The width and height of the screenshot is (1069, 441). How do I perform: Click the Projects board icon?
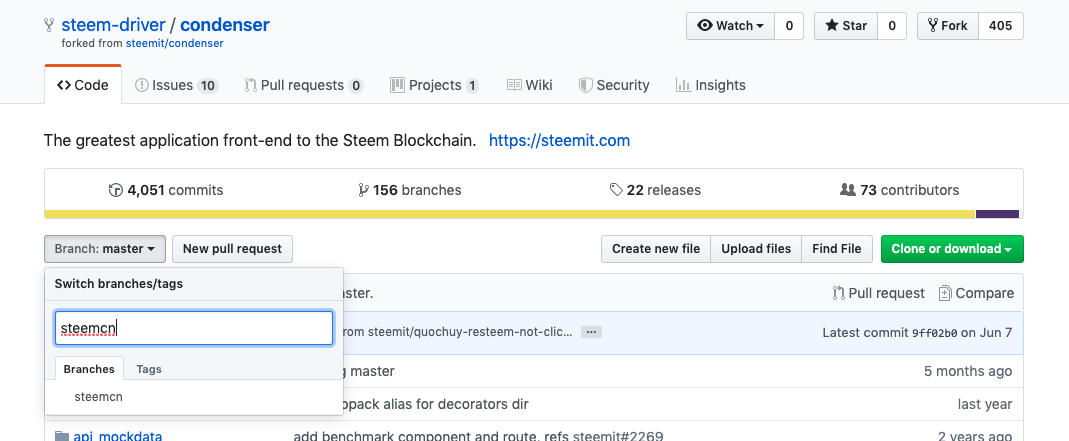[397, 85]
